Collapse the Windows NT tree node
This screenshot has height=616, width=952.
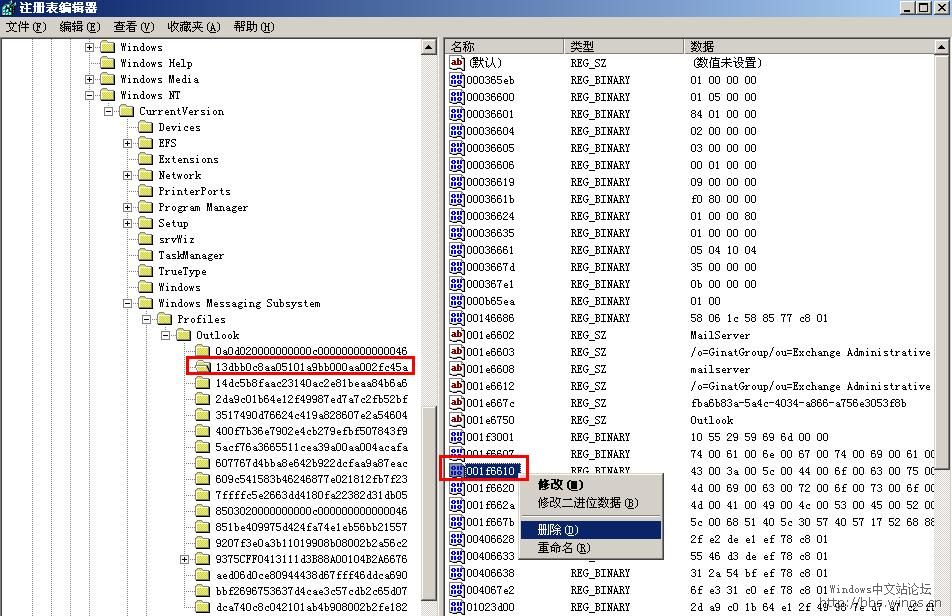point(90,95)
